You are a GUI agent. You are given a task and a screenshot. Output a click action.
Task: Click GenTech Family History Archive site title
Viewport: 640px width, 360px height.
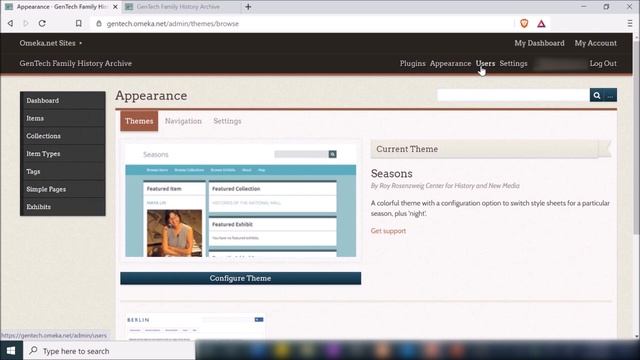[76, 63]
